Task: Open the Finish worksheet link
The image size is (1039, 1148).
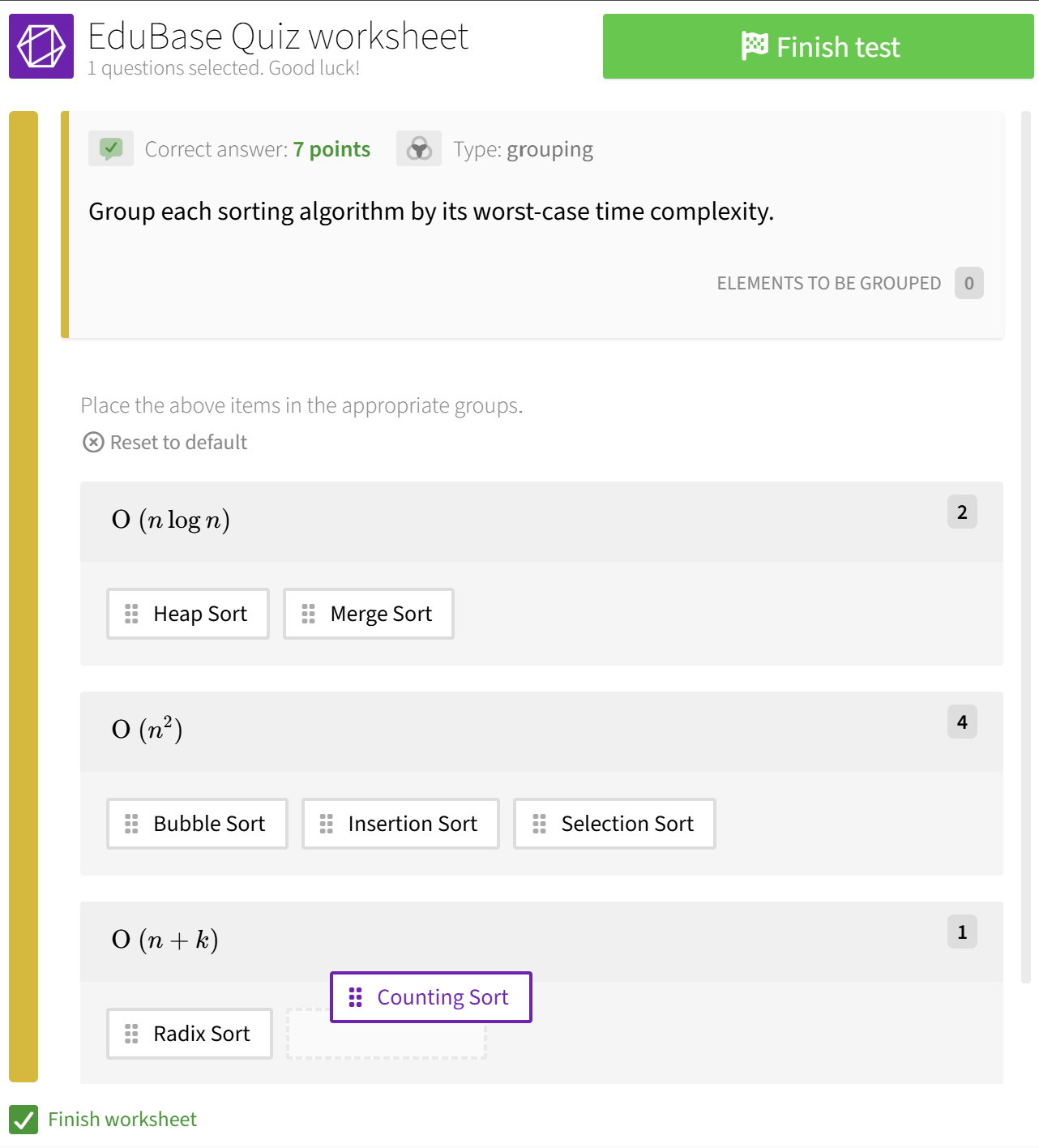Action: coord(122,1120)
